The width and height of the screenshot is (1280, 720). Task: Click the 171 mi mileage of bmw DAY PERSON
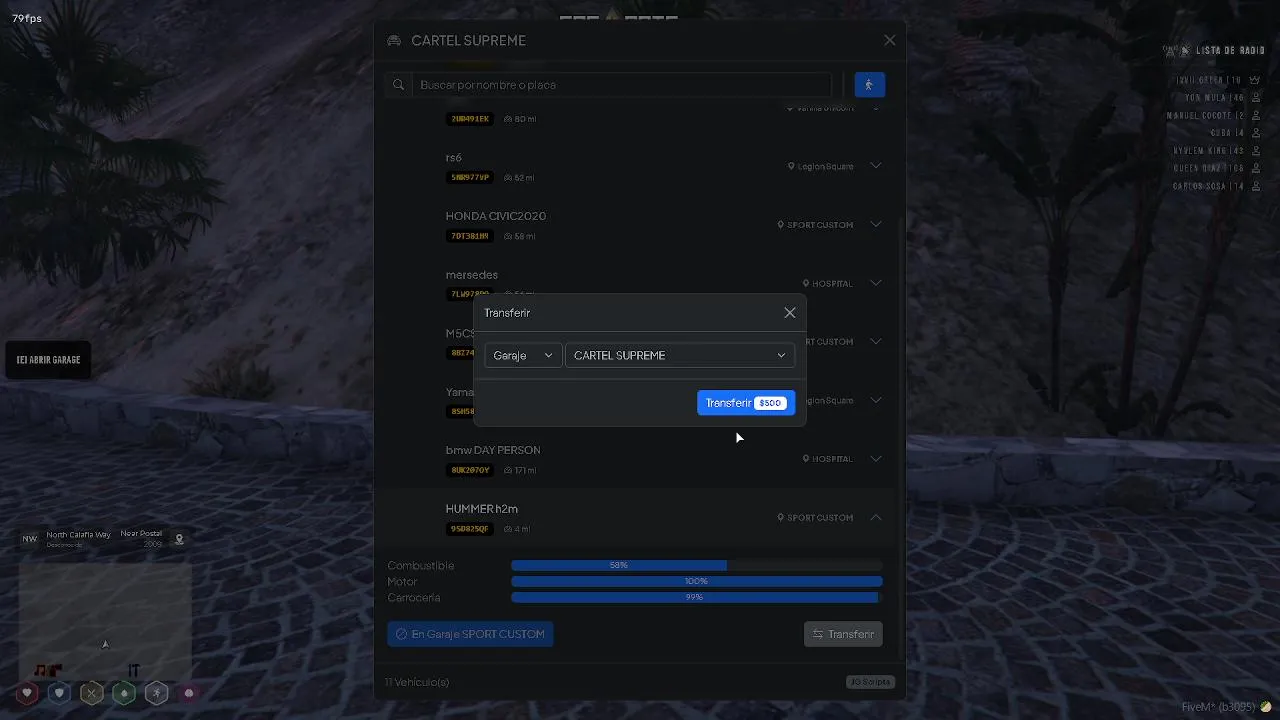[520, 470]
